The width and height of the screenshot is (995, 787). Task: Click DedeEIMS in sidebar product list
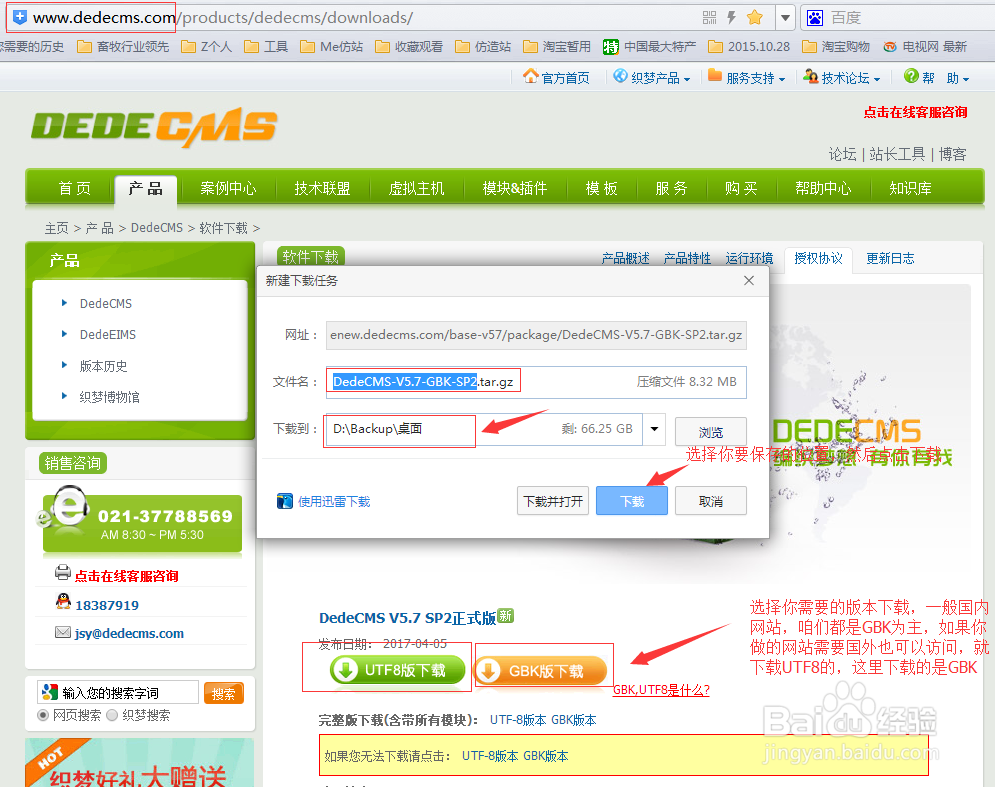pos(107,334)
